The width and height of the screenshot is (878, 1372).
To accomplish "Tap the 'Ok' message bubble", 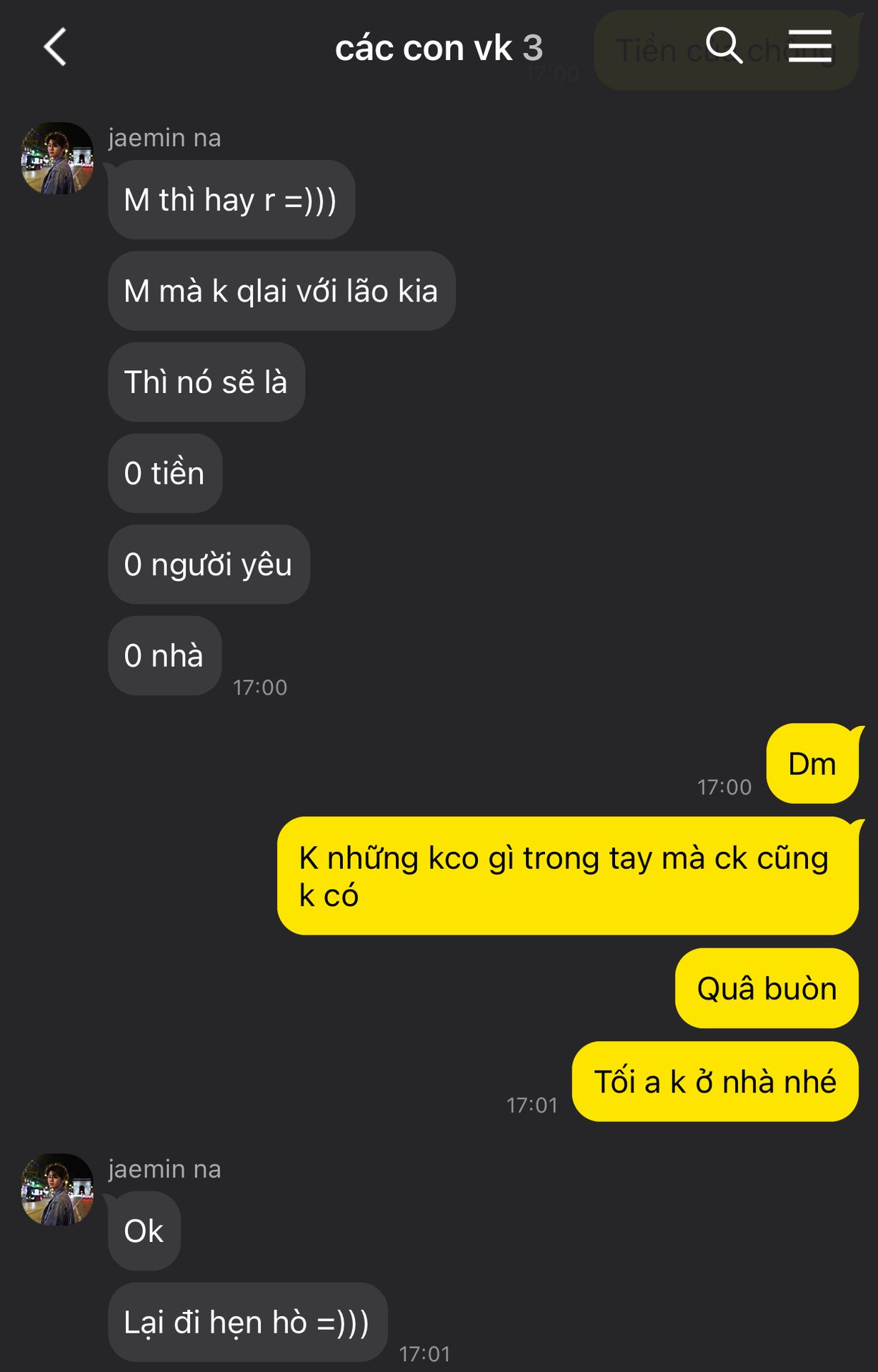I will point(144,1231).
